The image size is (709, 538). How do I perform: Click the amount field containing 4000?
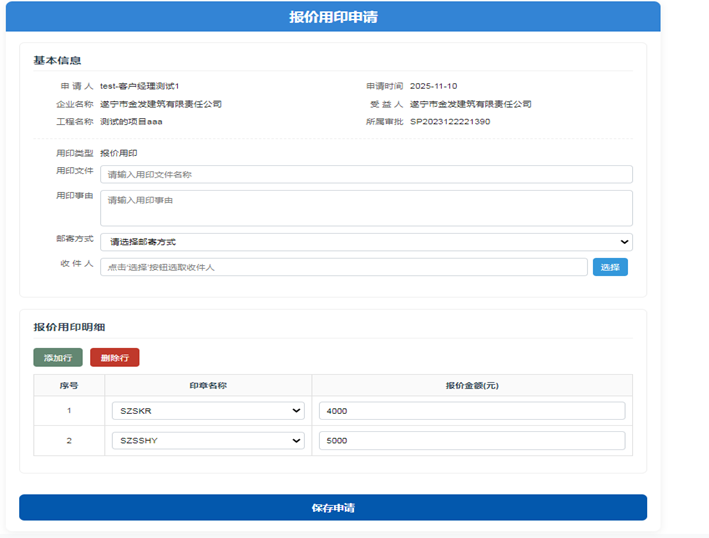(471, 411)
